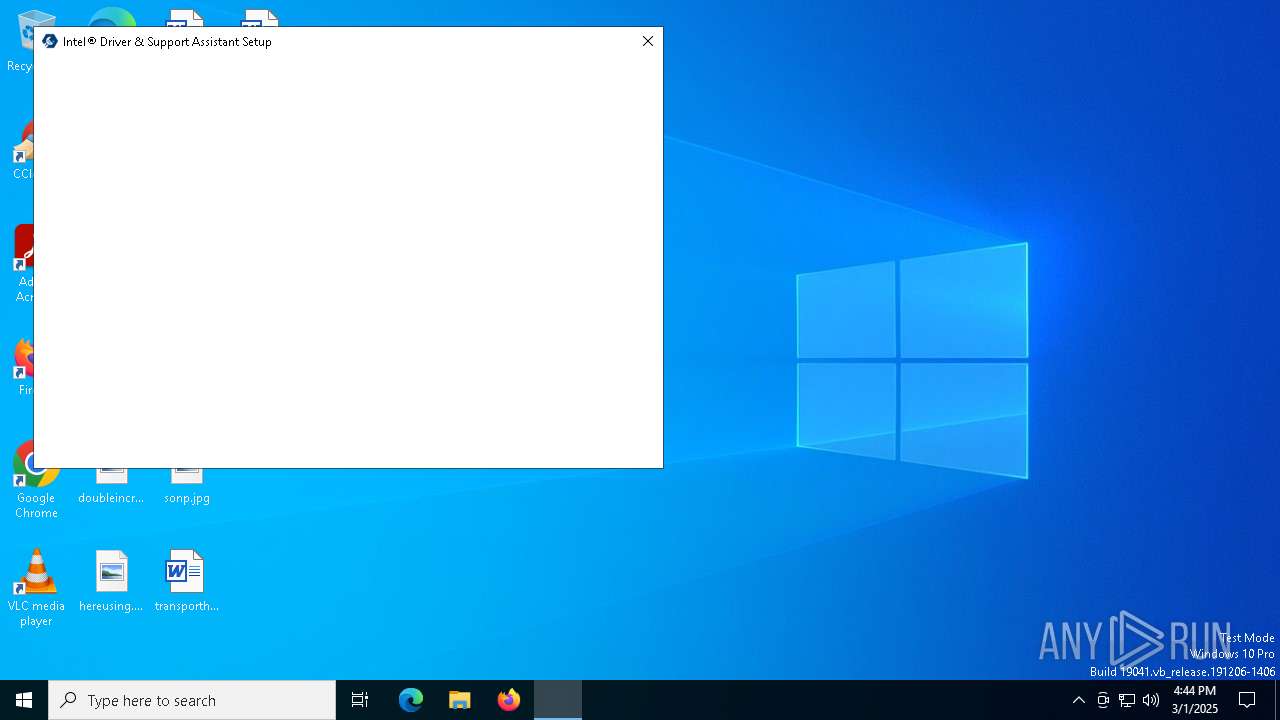Click the Intel Setup title bar icon
This screenshot has width=1280, height=720.
pyautogui.click(x=50, y=41)
